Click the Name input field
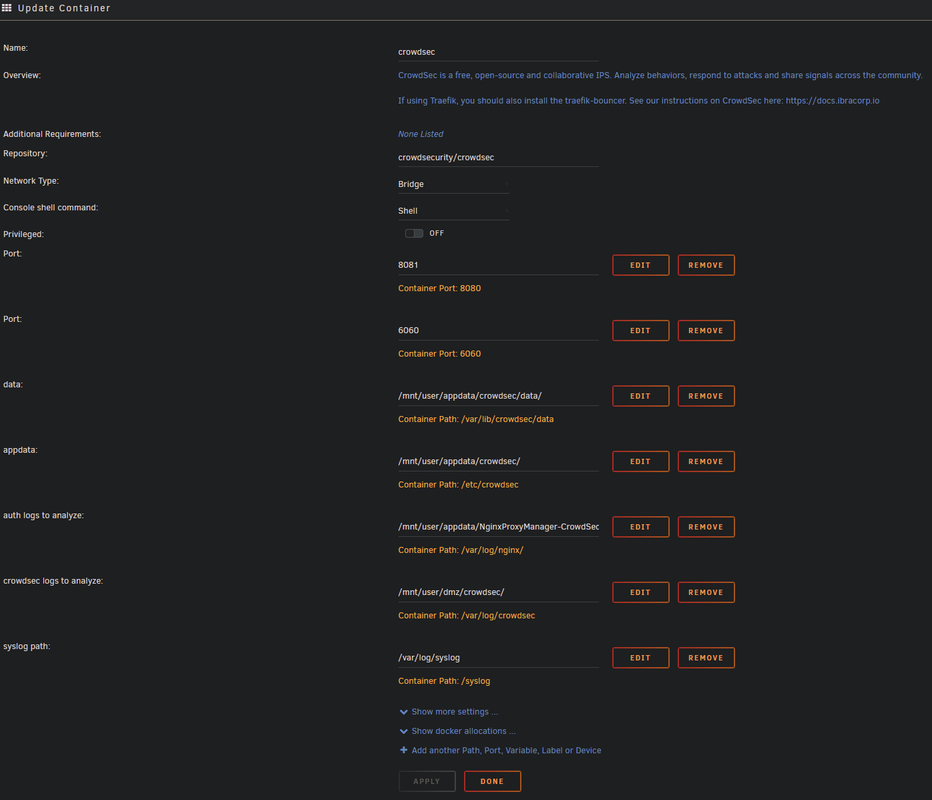The width and height of the screenshot is (932, 800). [x=498, y=52]
